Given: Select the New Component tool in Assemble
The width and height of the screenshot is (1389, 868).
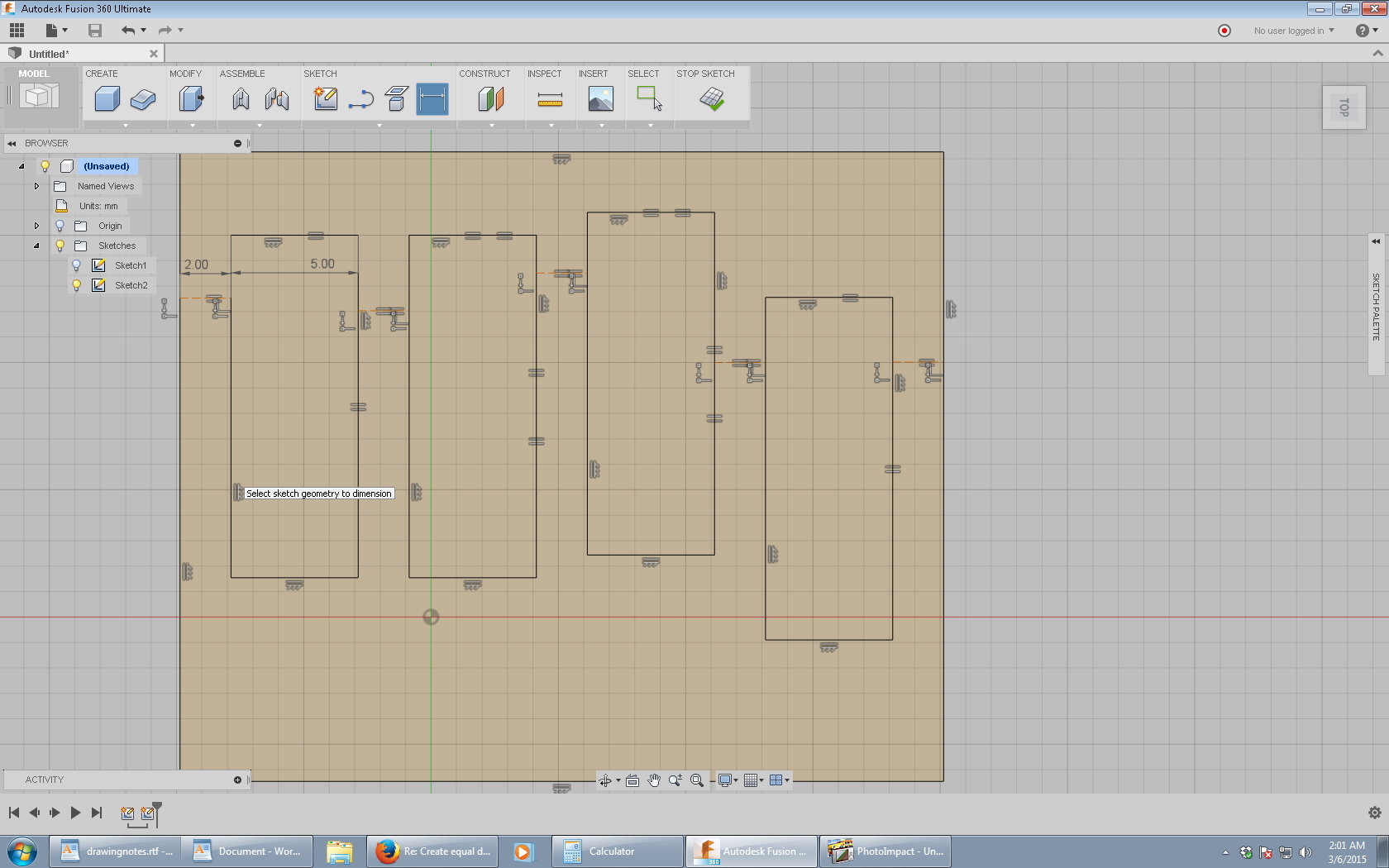Looking at the screenshot, I should pyautogui.click(x=241, y=99).
